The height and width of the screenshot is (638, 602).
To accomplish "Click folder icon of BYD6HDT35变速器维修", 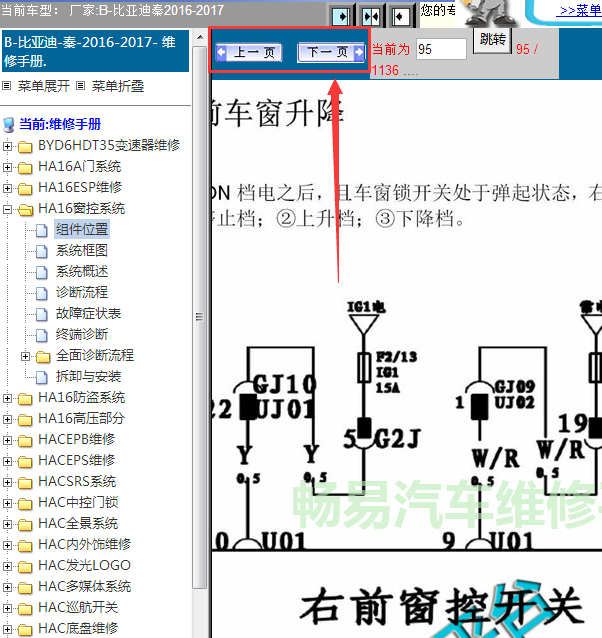I will click(x=25, y=146).
